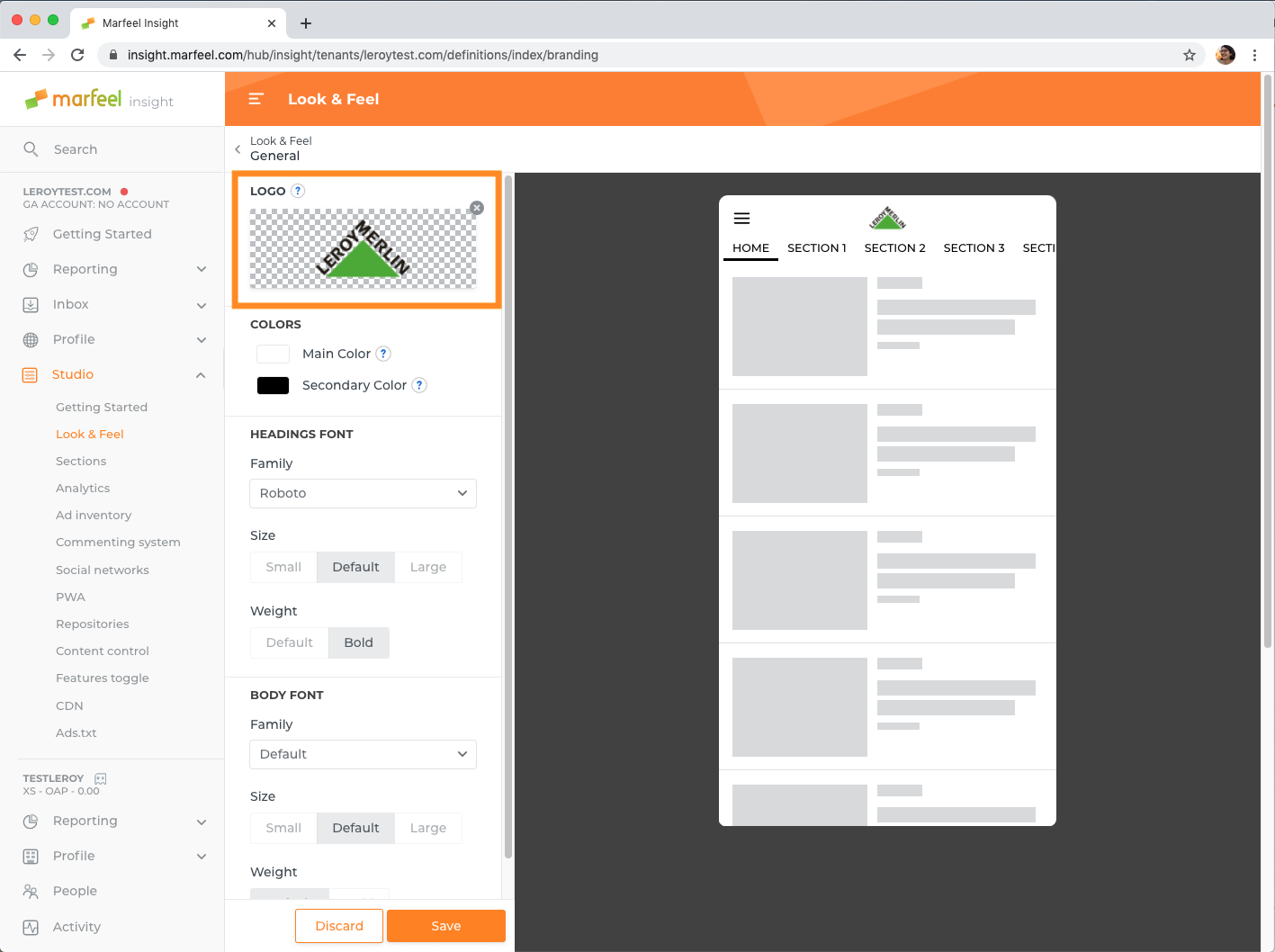Viewport: 1275px width, 952px height.
Task: Open the Chrome three-dot menu
Action: point(1254,55)
